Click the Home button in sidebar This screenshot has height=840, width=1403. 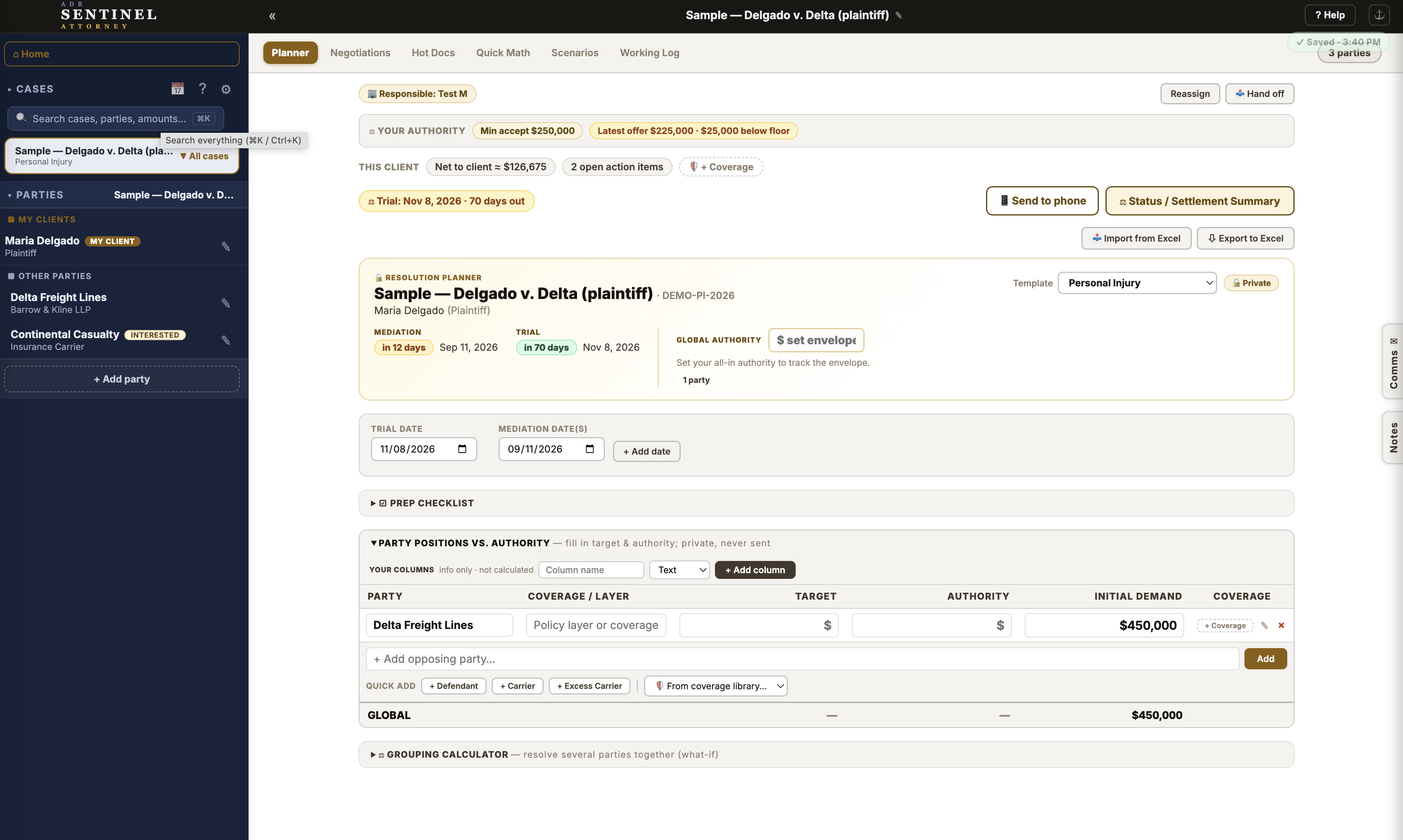tap(122, 54)
